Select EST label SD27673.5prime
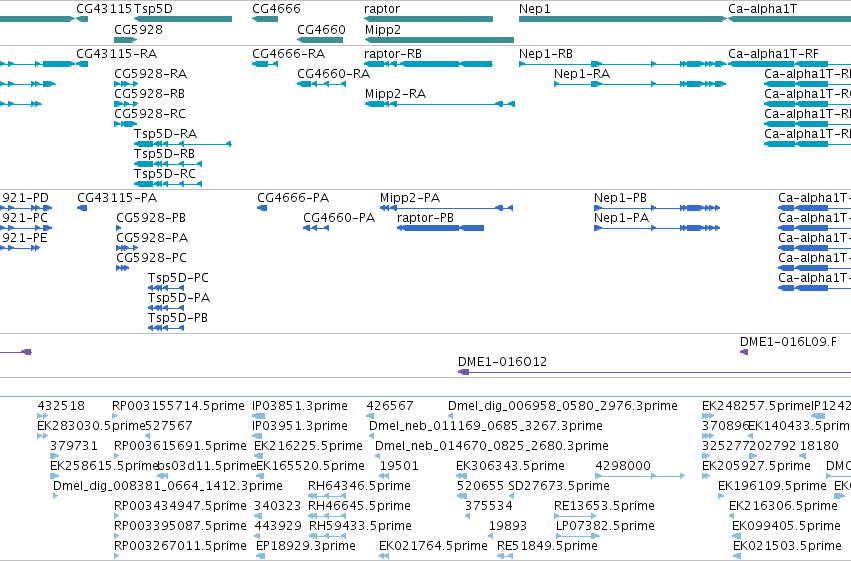 click(x=559, y=487)
